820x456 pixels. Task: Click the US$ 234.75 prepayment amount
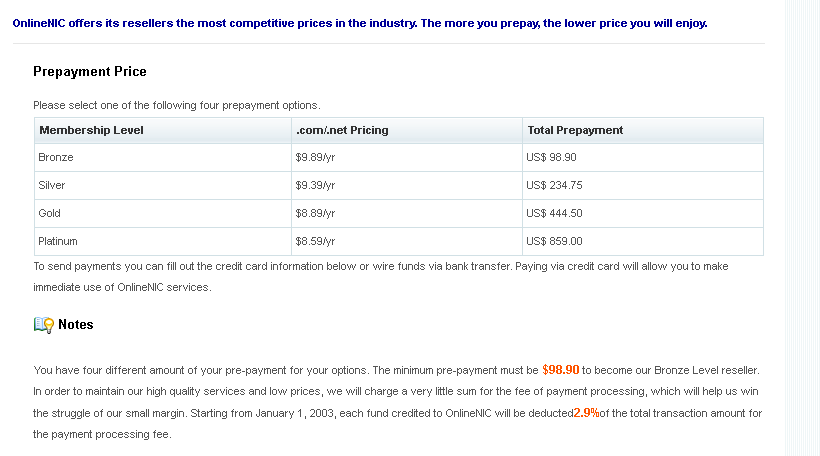[x=554, y=186]
